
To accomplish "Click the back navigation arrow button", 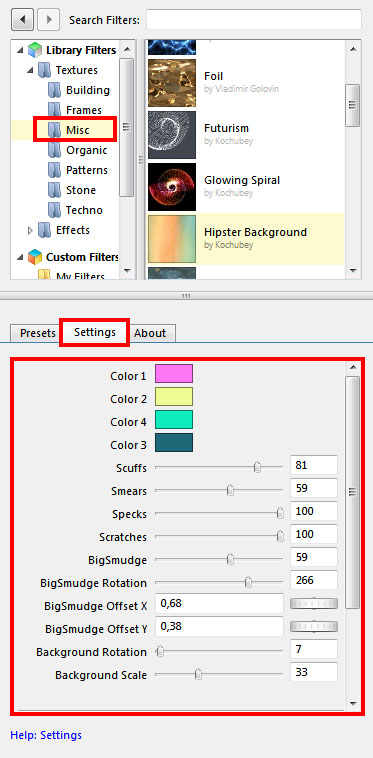I will point(22,20).
